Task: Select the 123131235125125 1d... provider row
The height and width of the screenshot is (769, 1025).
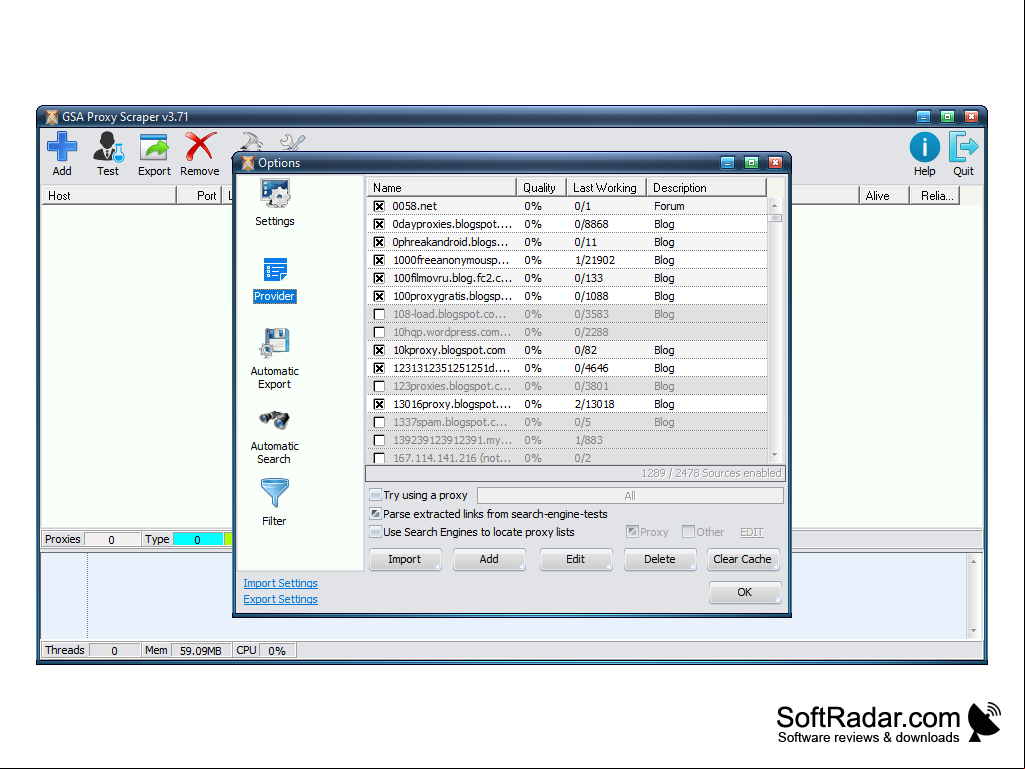Action: pos(567,368)
